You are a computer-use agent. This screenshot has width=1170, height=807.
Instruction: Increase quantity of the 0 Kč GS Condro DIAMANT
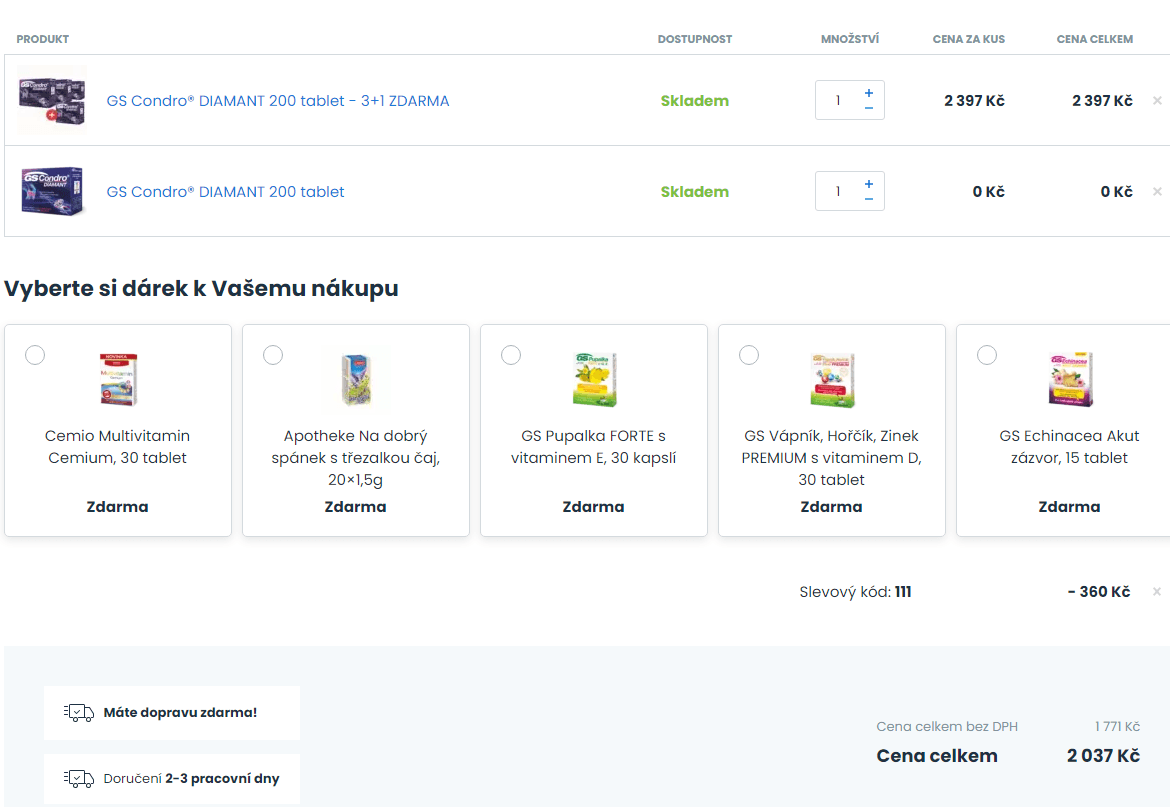coord(869,183)
